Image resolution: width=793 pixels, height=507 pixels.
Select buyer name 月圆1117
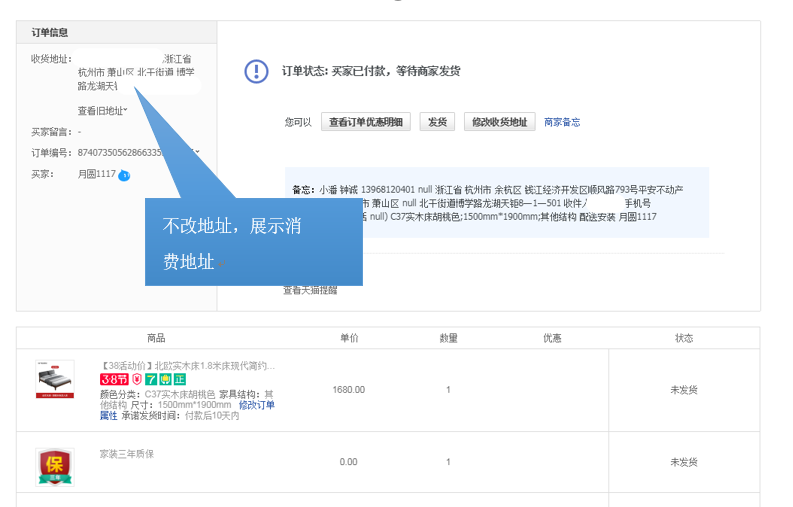pos(97,174)
